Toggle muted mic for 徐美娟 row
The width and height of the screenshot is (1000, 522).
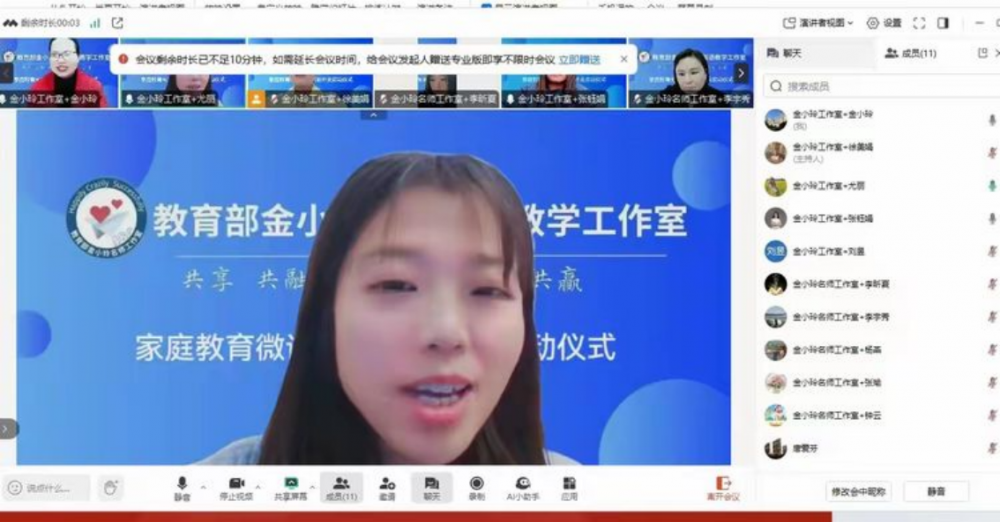992,153
